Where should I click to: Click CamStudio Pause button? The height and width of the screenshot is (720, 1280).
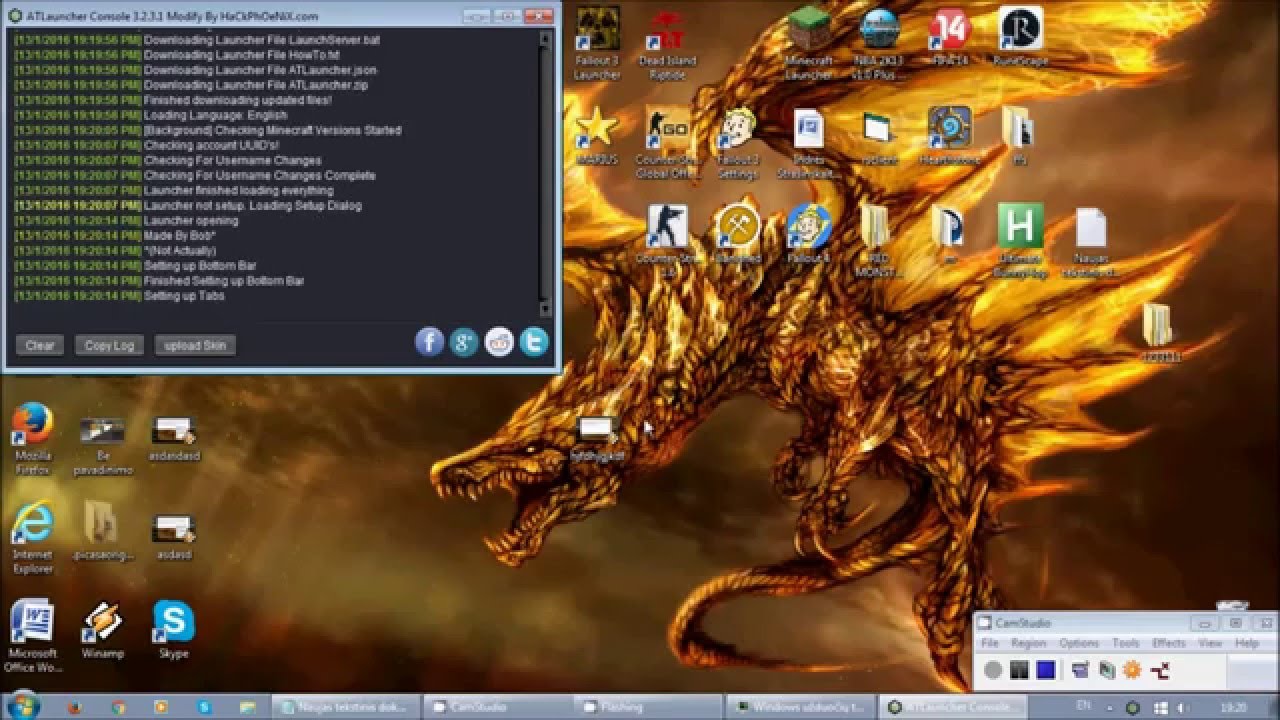pyautogui.click(x=1019, y=670)
